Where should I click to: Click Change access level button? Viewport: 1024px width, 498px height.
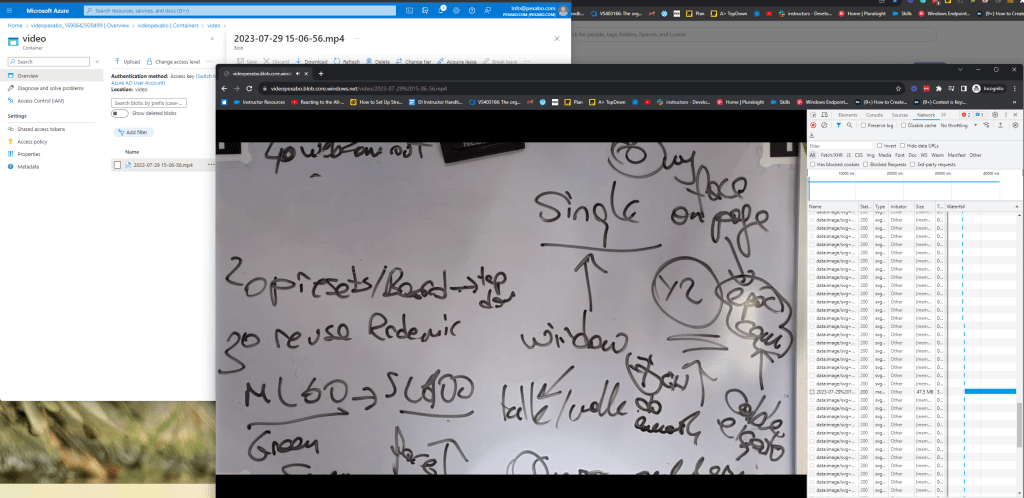coord(173,61)
